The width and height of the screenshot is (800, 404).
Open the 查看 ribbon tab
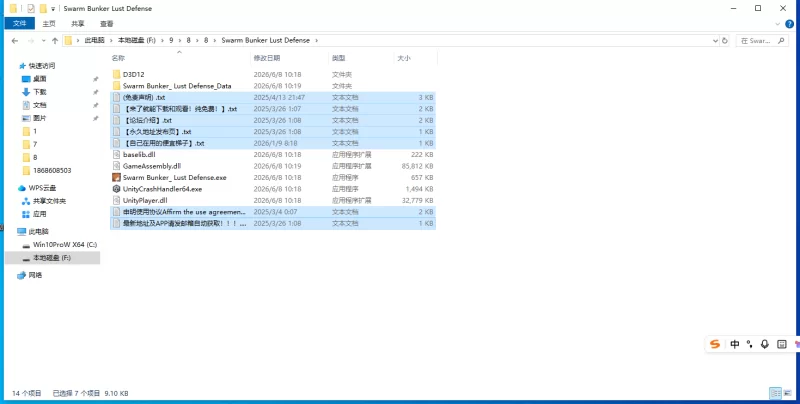(107, 23)
